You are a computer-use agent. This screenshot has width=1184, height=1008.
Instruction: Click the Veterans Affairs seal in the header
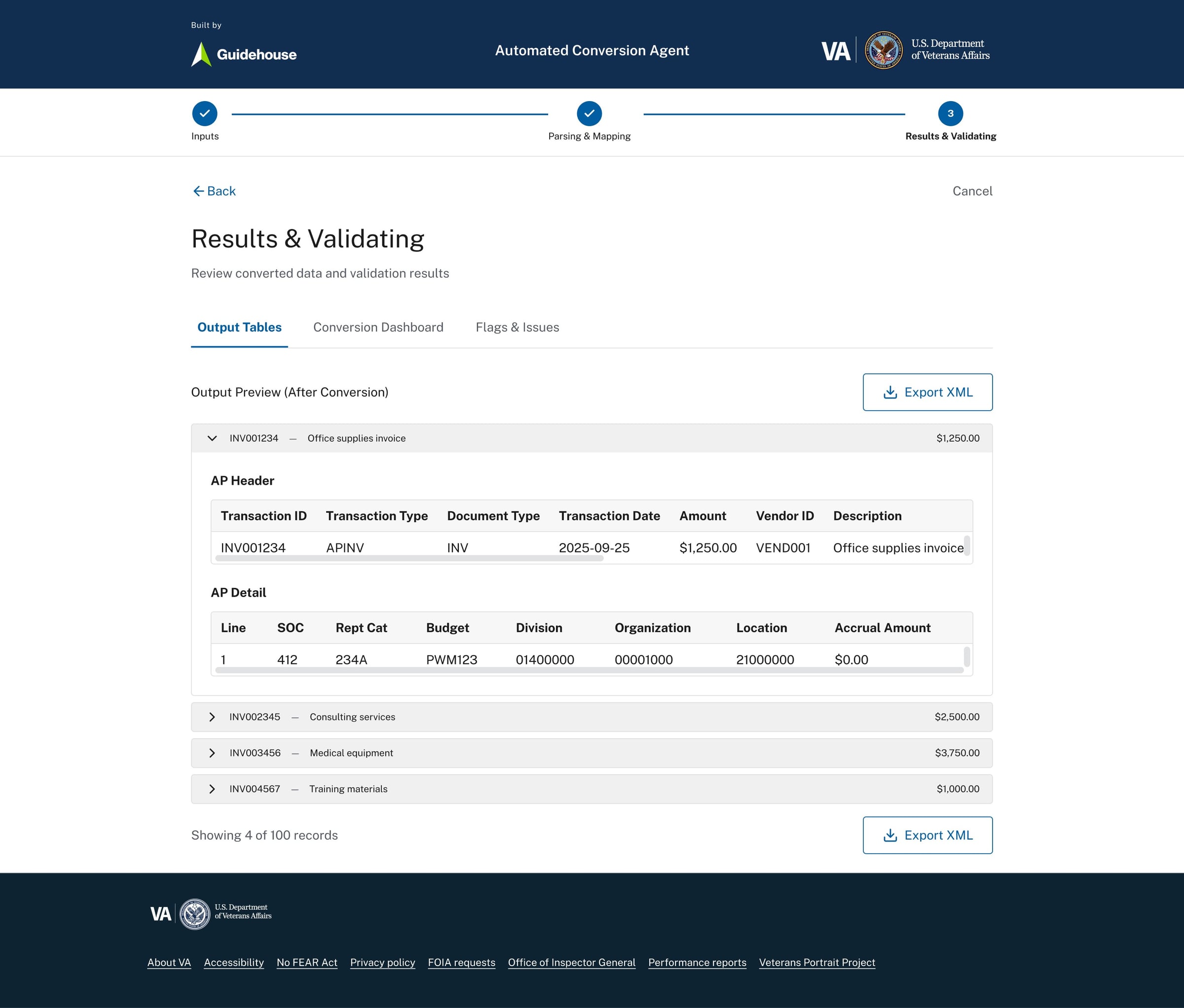[883, 51]
